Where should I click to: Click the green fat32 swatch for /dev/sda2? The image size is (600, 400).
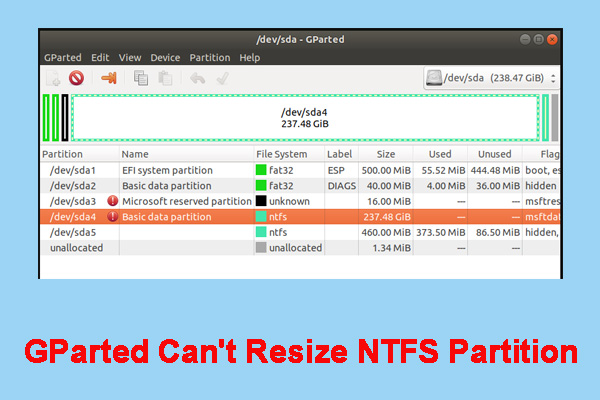click(261, 185)
